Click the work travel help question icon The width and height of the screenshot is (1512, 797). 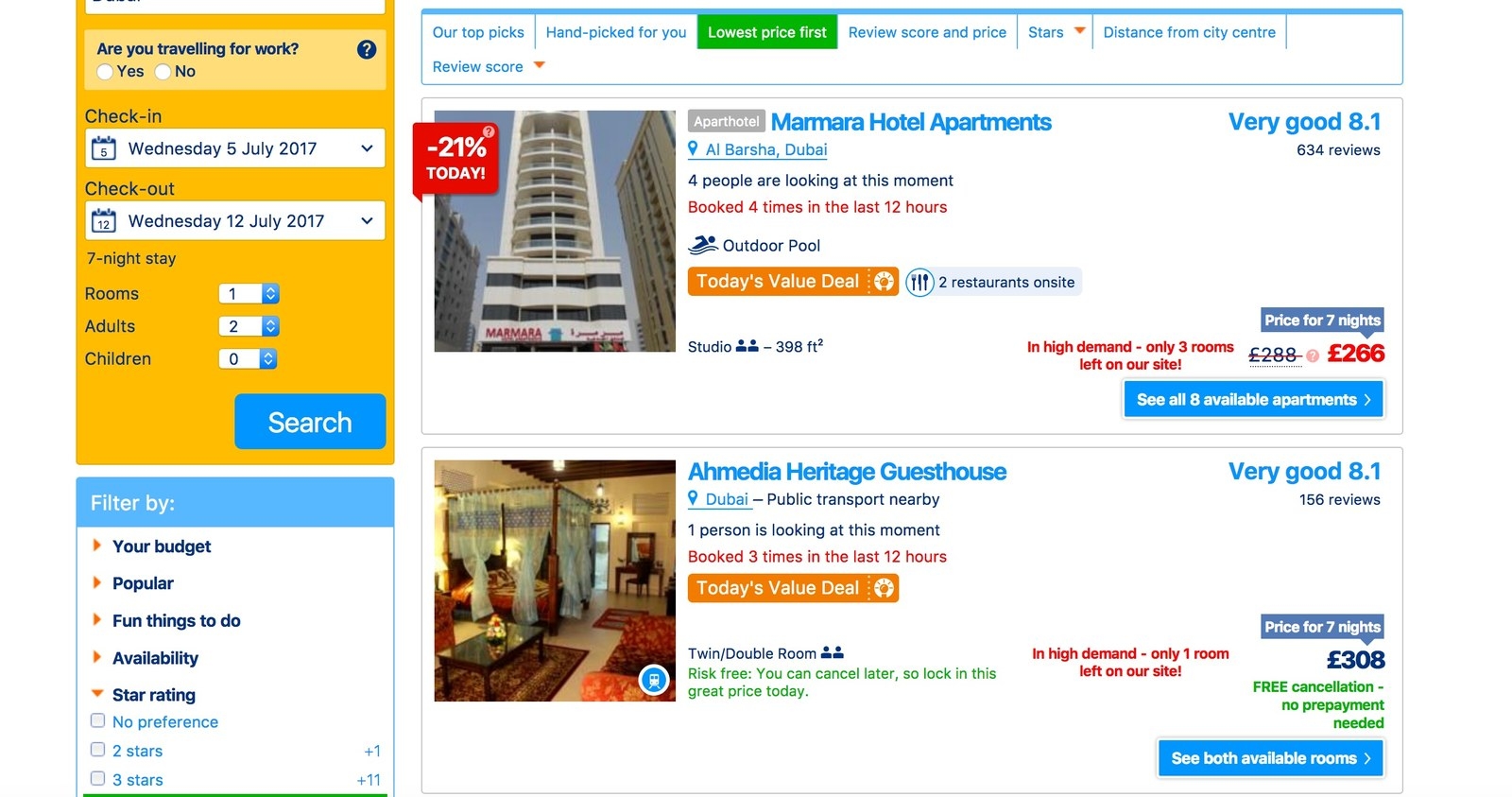(367, 50)
